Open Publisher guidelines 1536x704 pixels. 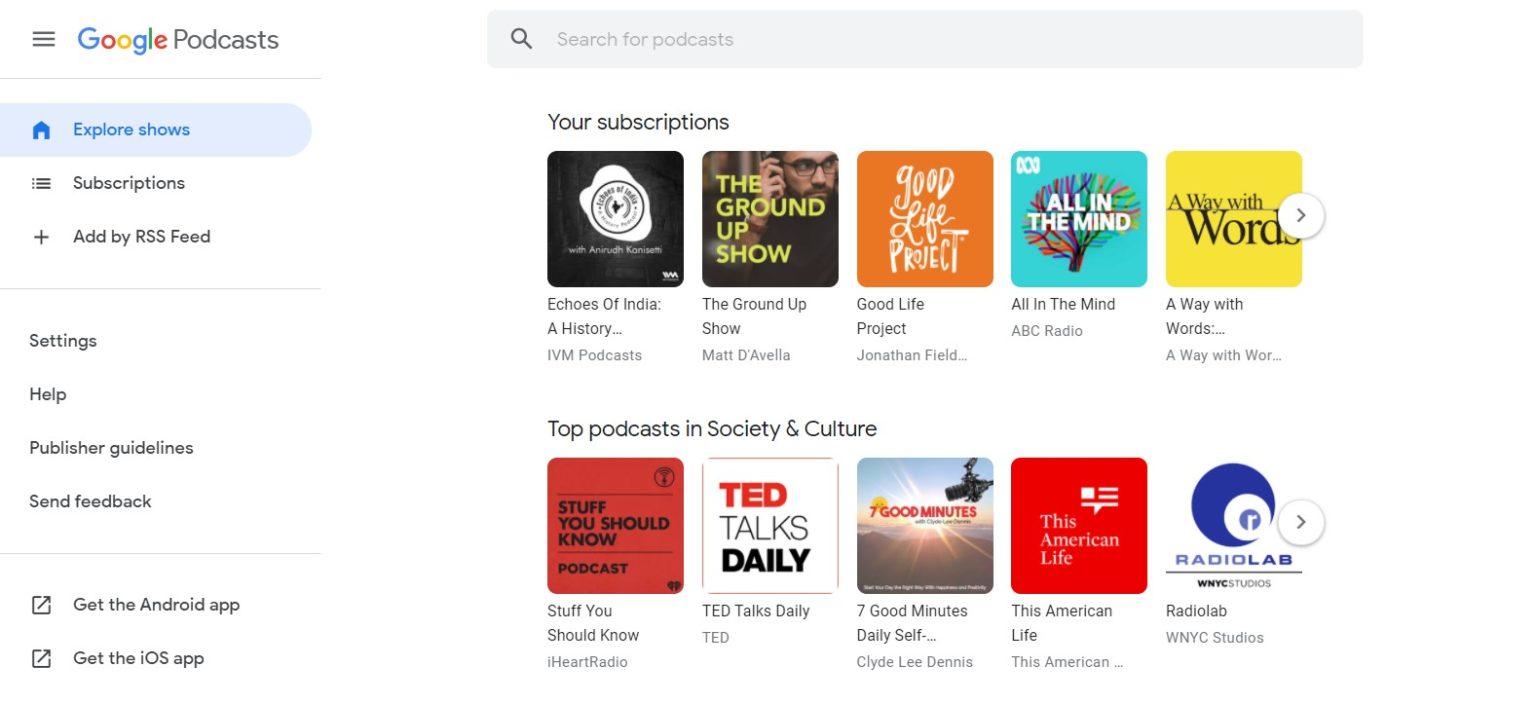click(111, 448)
